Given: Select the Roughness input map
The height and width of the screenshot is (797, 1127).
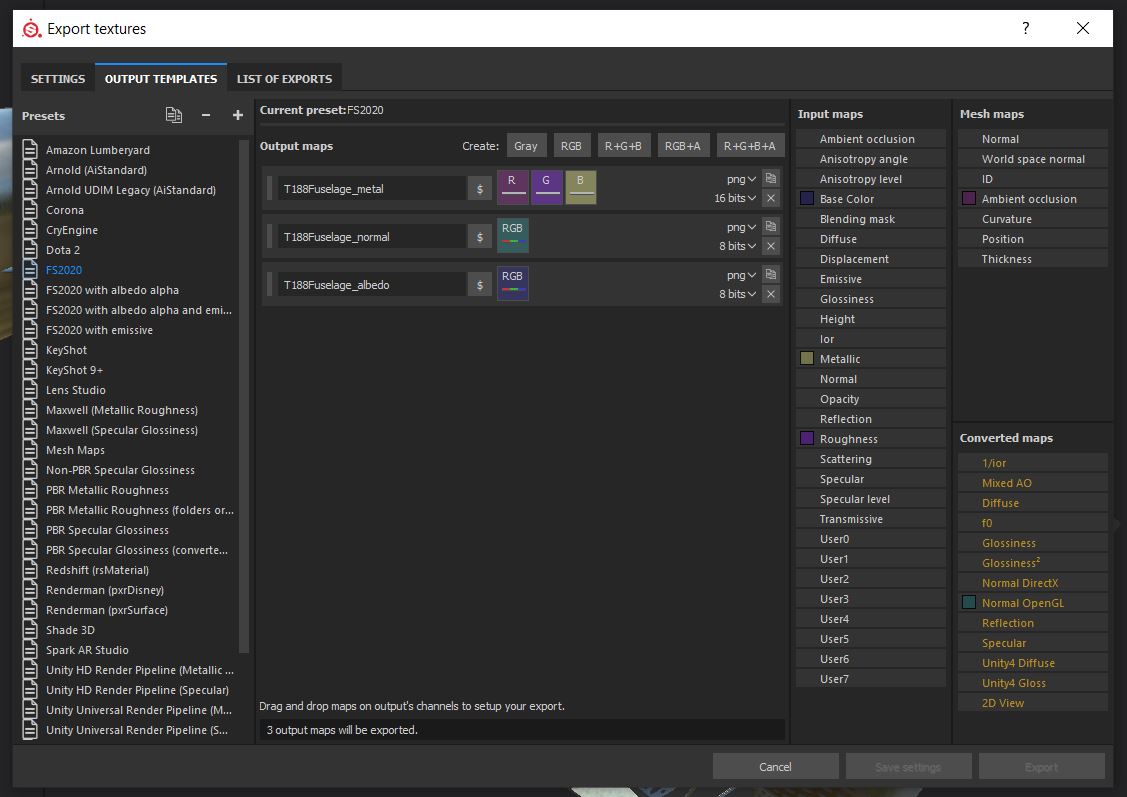Looking at the screenshot, I should point(848,439).
